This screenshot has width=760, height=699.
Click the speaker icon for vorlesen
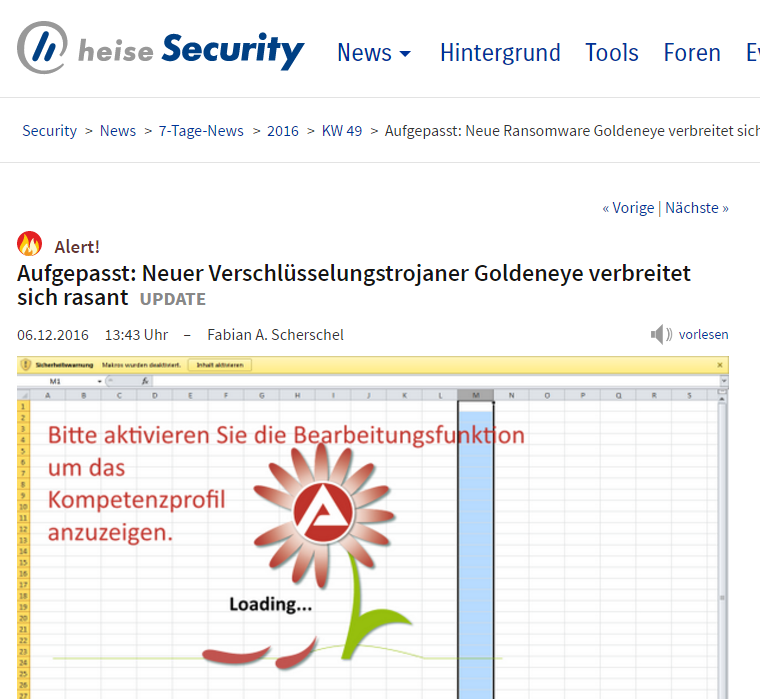click(x=661, y=335)
